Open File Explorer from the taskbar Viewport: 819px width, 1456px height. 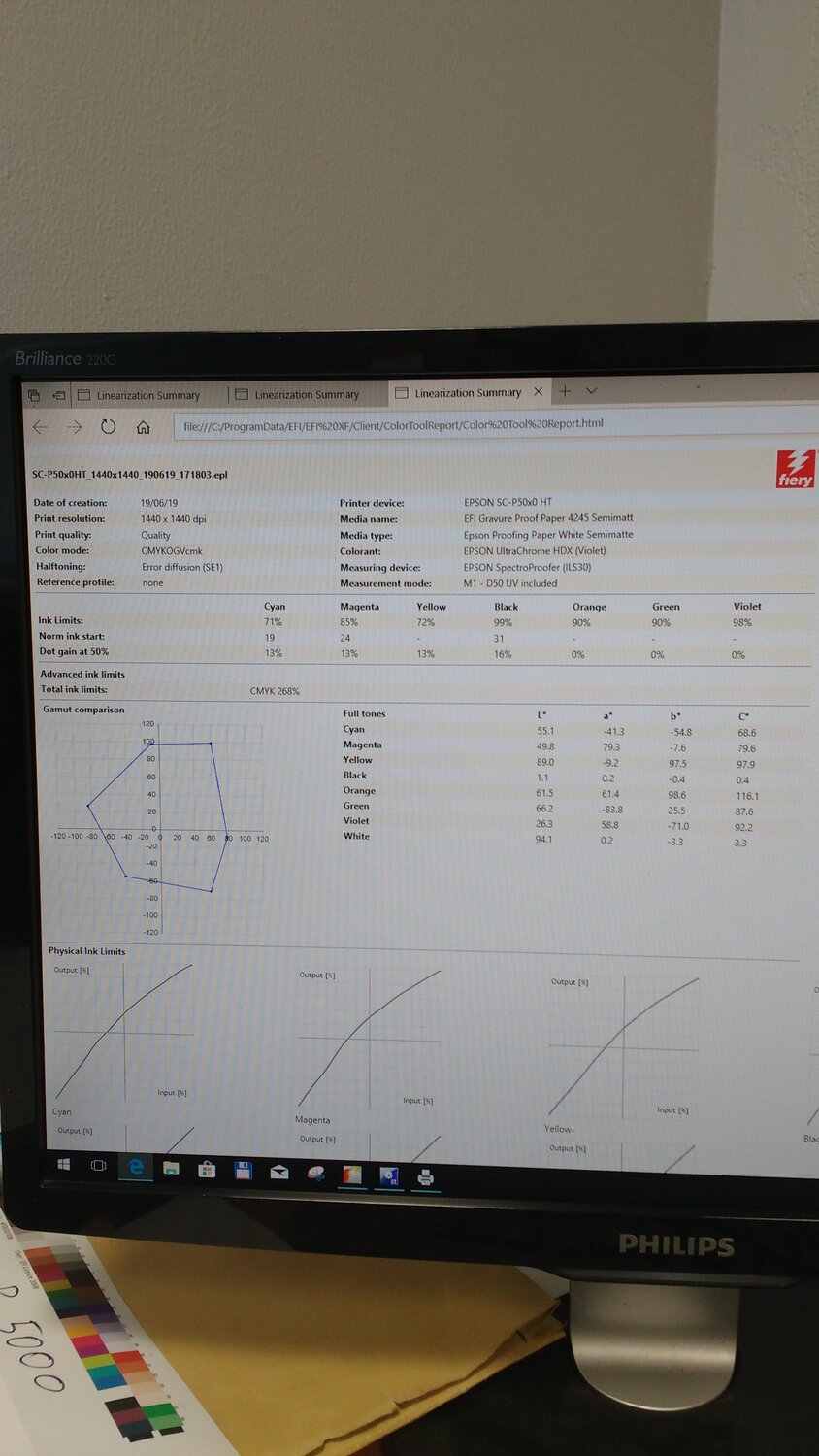tap(171, 1168)
